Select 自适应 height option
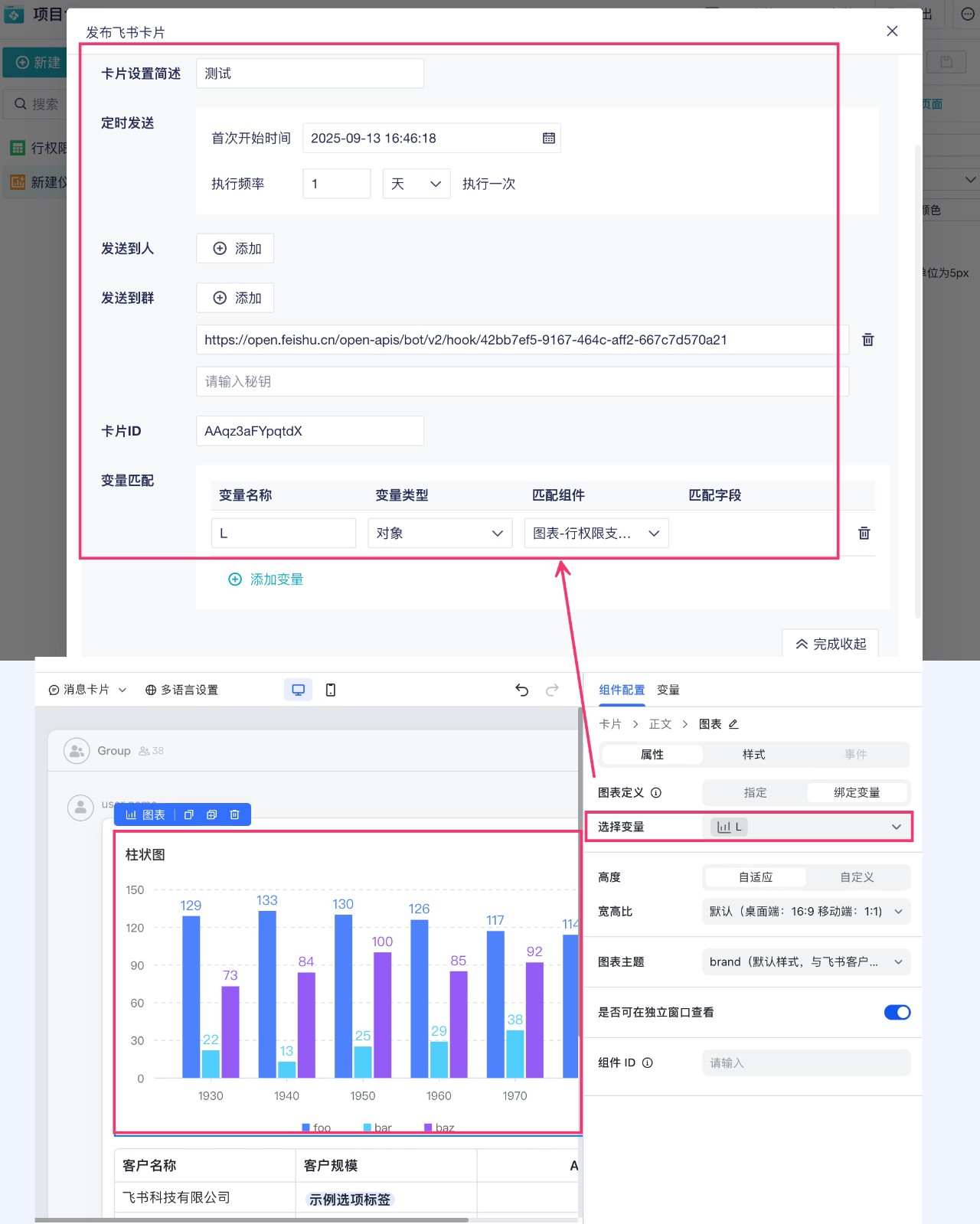Viewport: 980px width, 1224px height. click(x=755, y=877)
